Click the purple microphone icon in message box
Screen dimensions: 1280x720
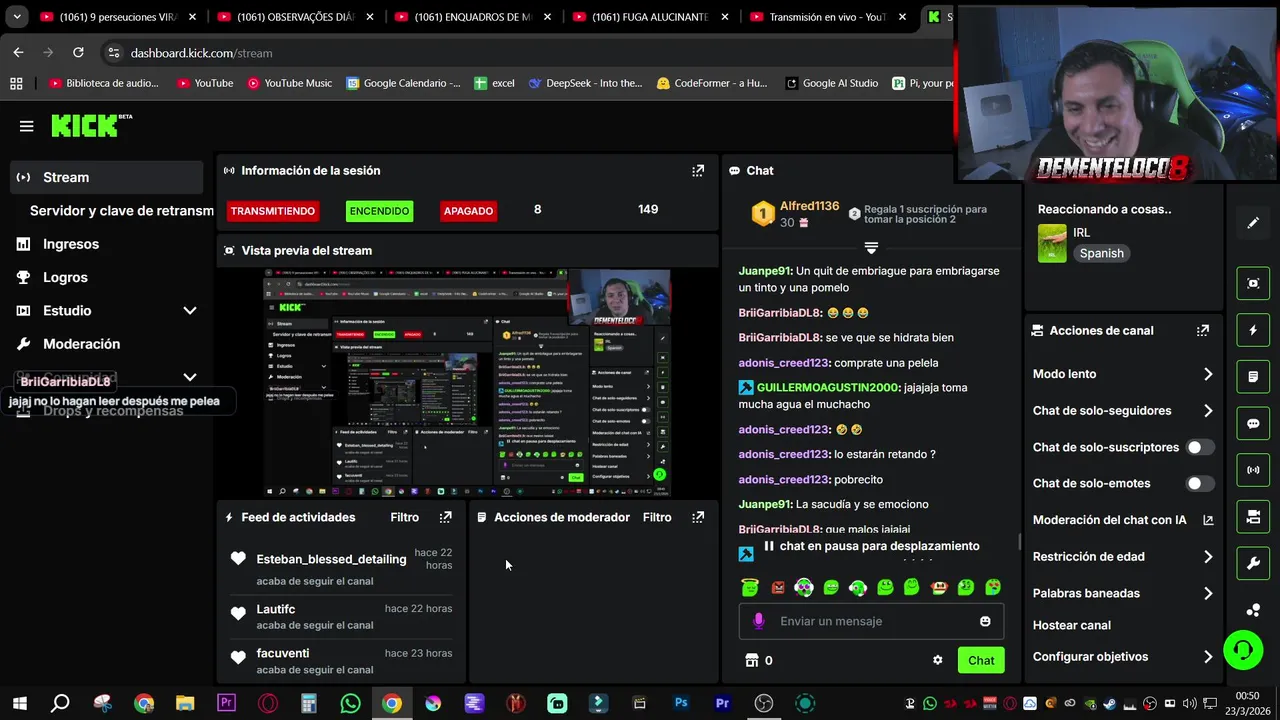coord(758,621)
